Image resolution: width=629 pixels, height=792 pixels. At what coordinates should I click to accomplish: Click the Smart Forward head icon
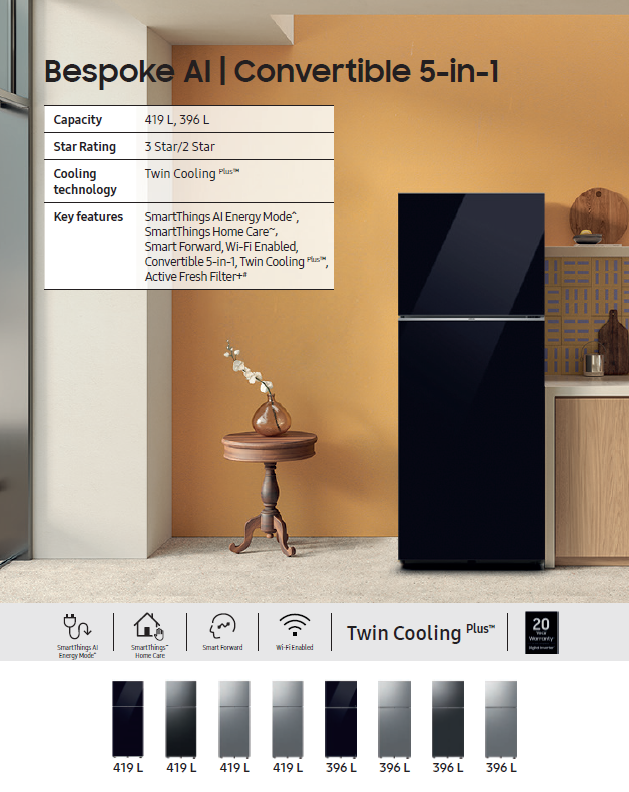pyautogui.click(x=222, y=626)
